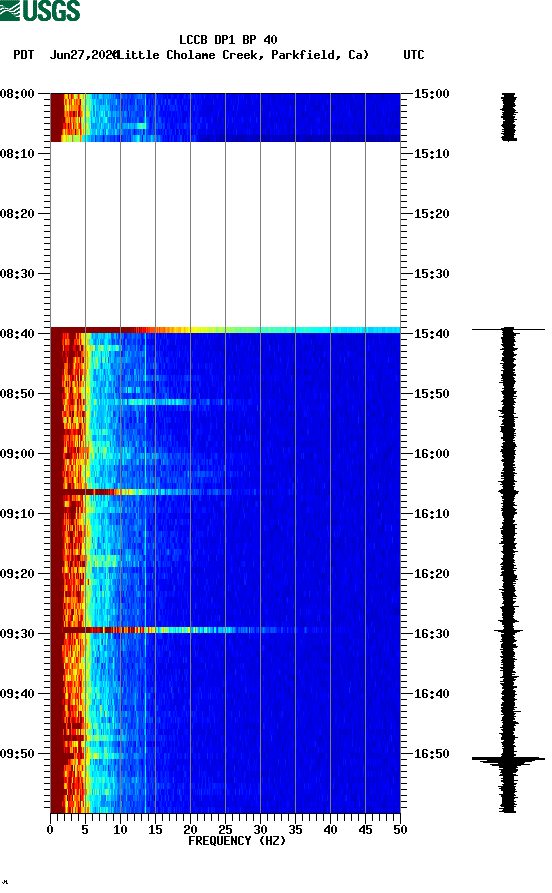Click the '15:30' UTC time label
This screenshot has width=552, height=893.
(431, 273)
